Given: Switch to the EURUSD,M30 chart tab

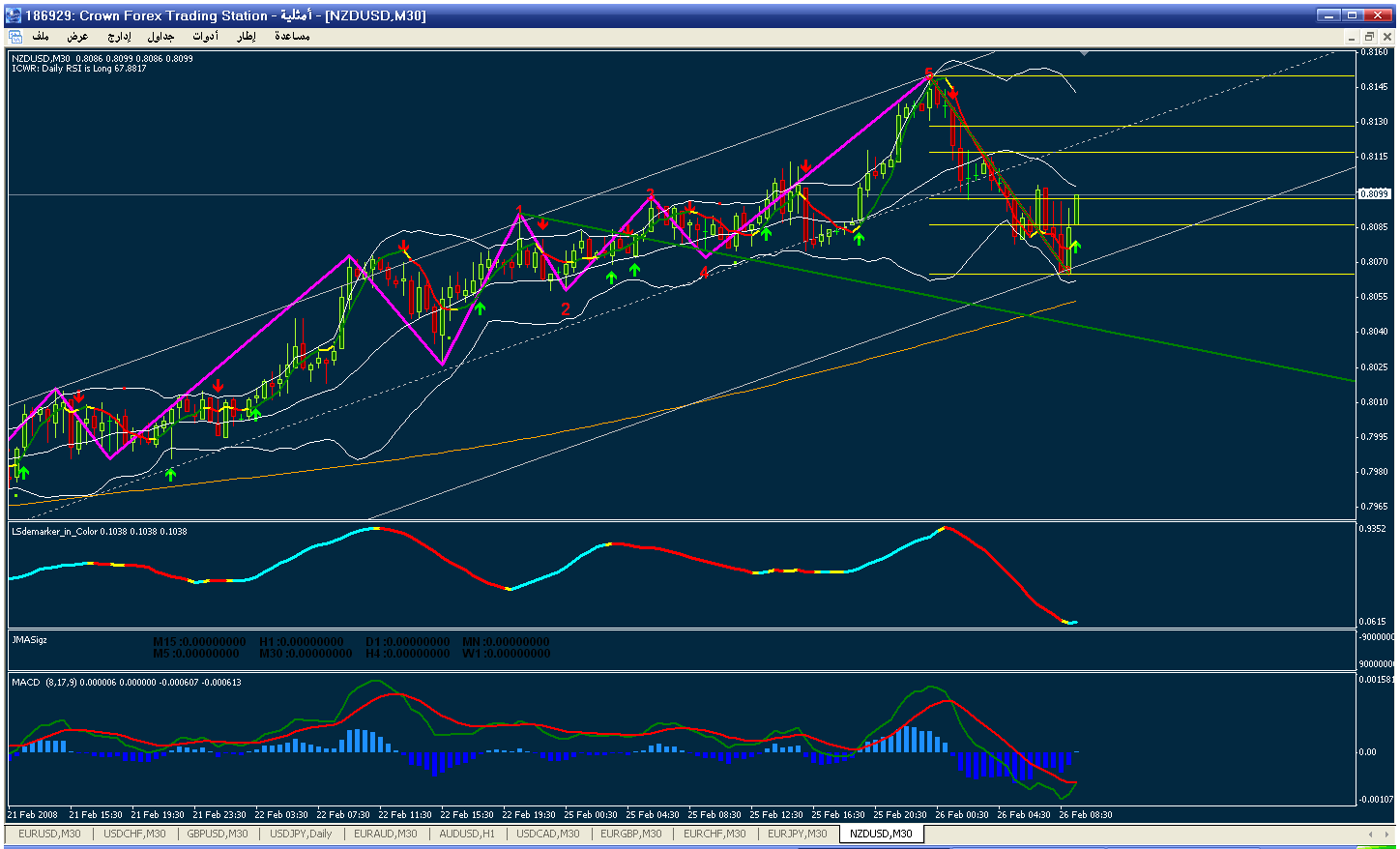Looking at the screenshot, I should point(49,834).
